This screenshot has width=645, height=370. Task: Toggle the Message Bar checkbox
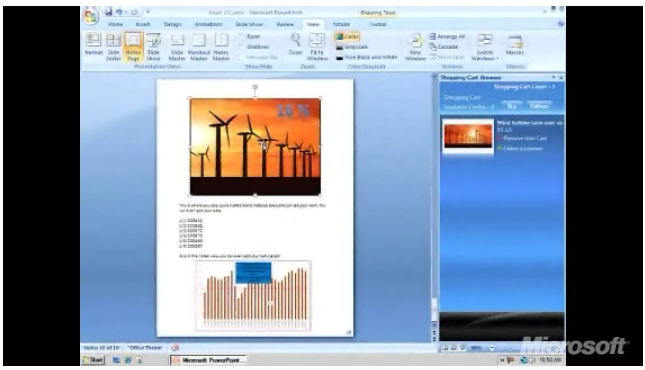241,57
